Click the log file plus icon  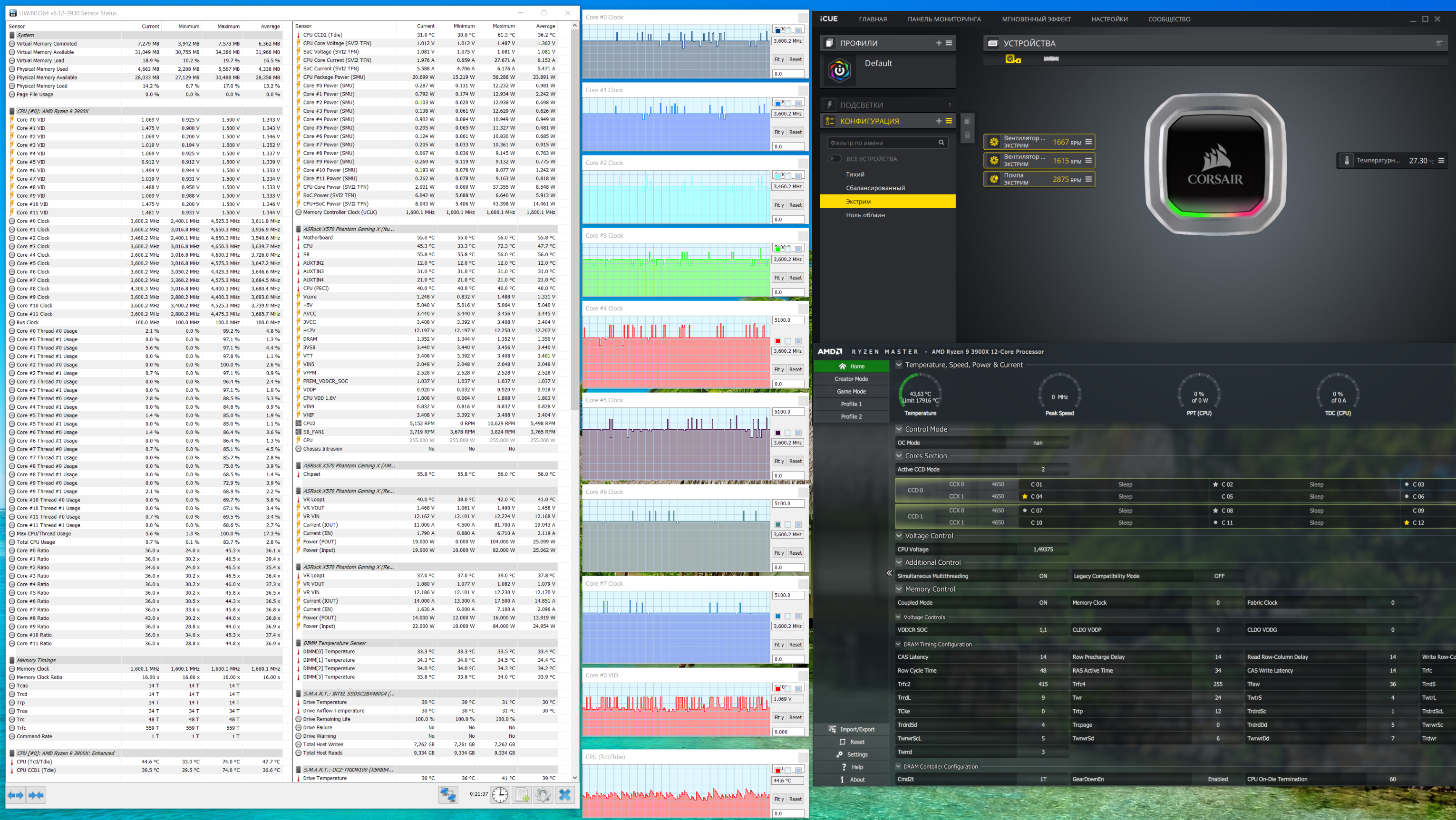coord(522,795)
